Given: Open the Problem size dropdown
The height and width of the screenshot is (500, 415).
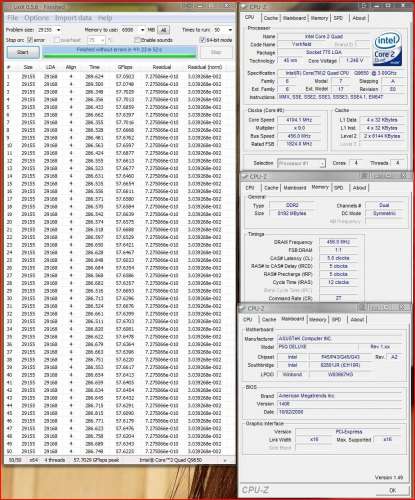Looking at the screenshot, I should pos(59,30).
